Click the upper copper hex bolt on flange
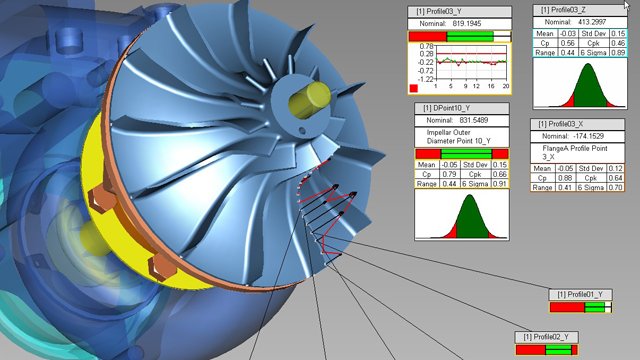This screenshot has height=360, width=640. [x=102, y=196]
